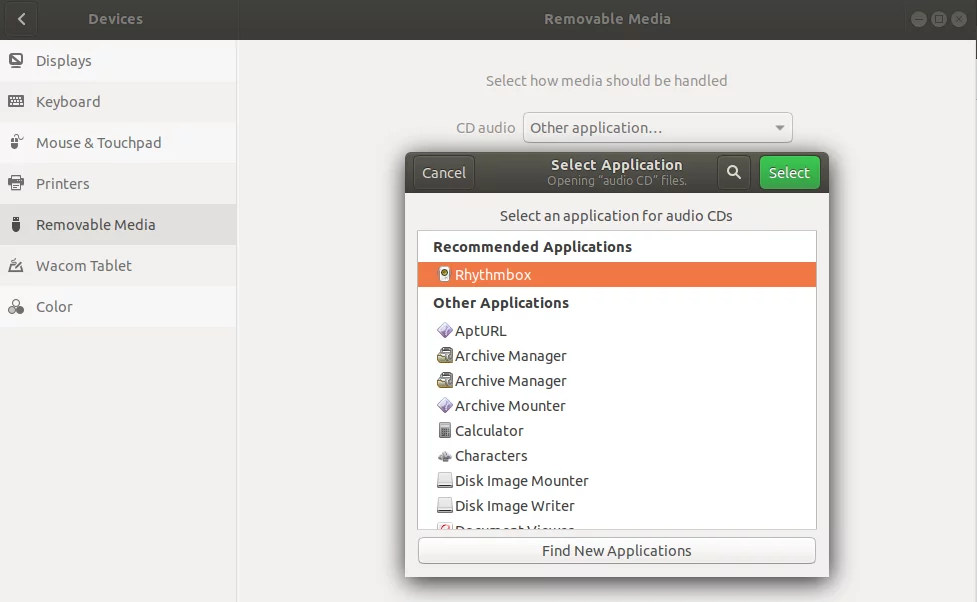Viewport: 977px width, 602px height.
Task: Select the Rhythmbox speaker icon
Action: pyautogui.click(x=445, y=274)
